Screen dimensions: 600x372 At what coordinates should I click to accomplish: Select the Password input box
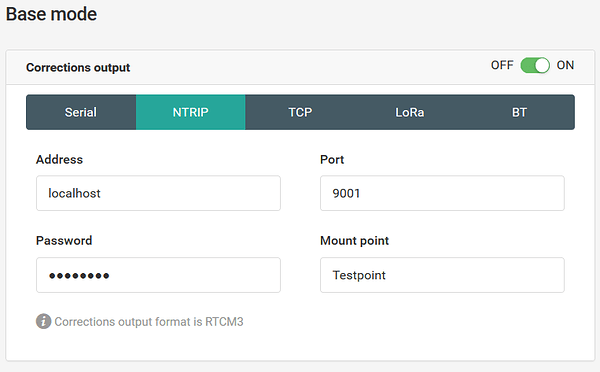tap(158, 275)
